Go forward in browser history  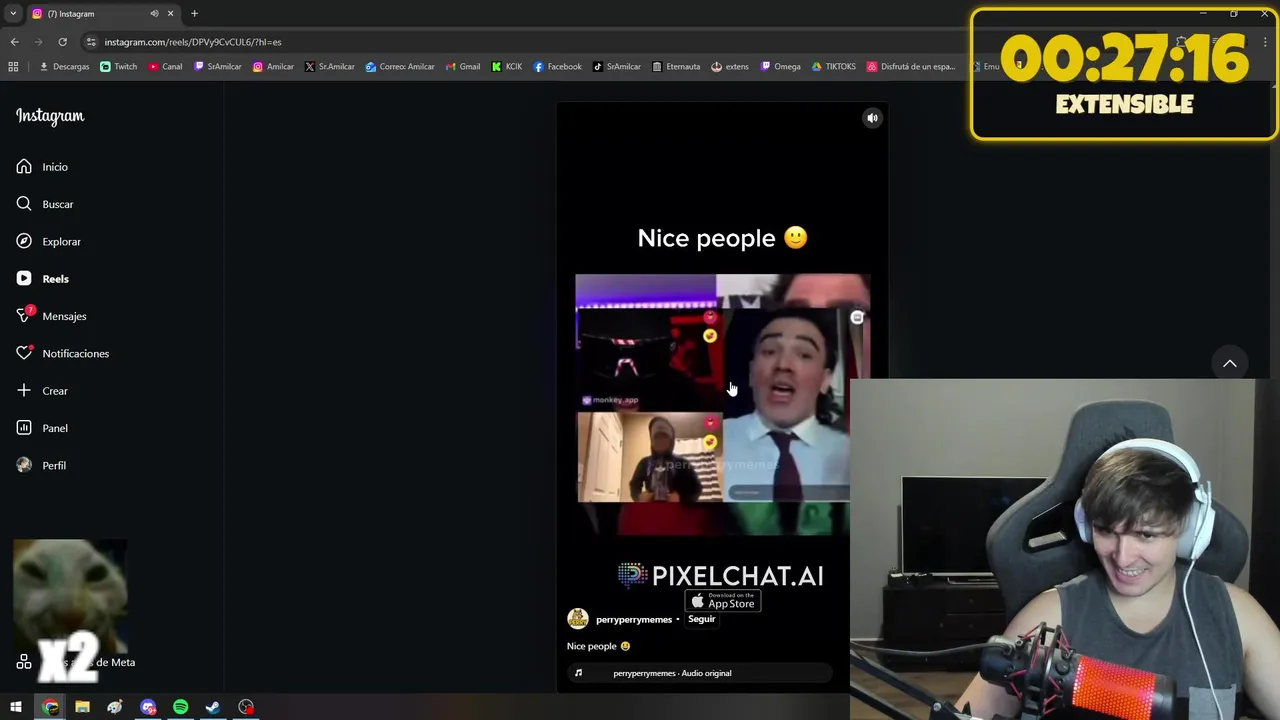(x=38, y=42)
